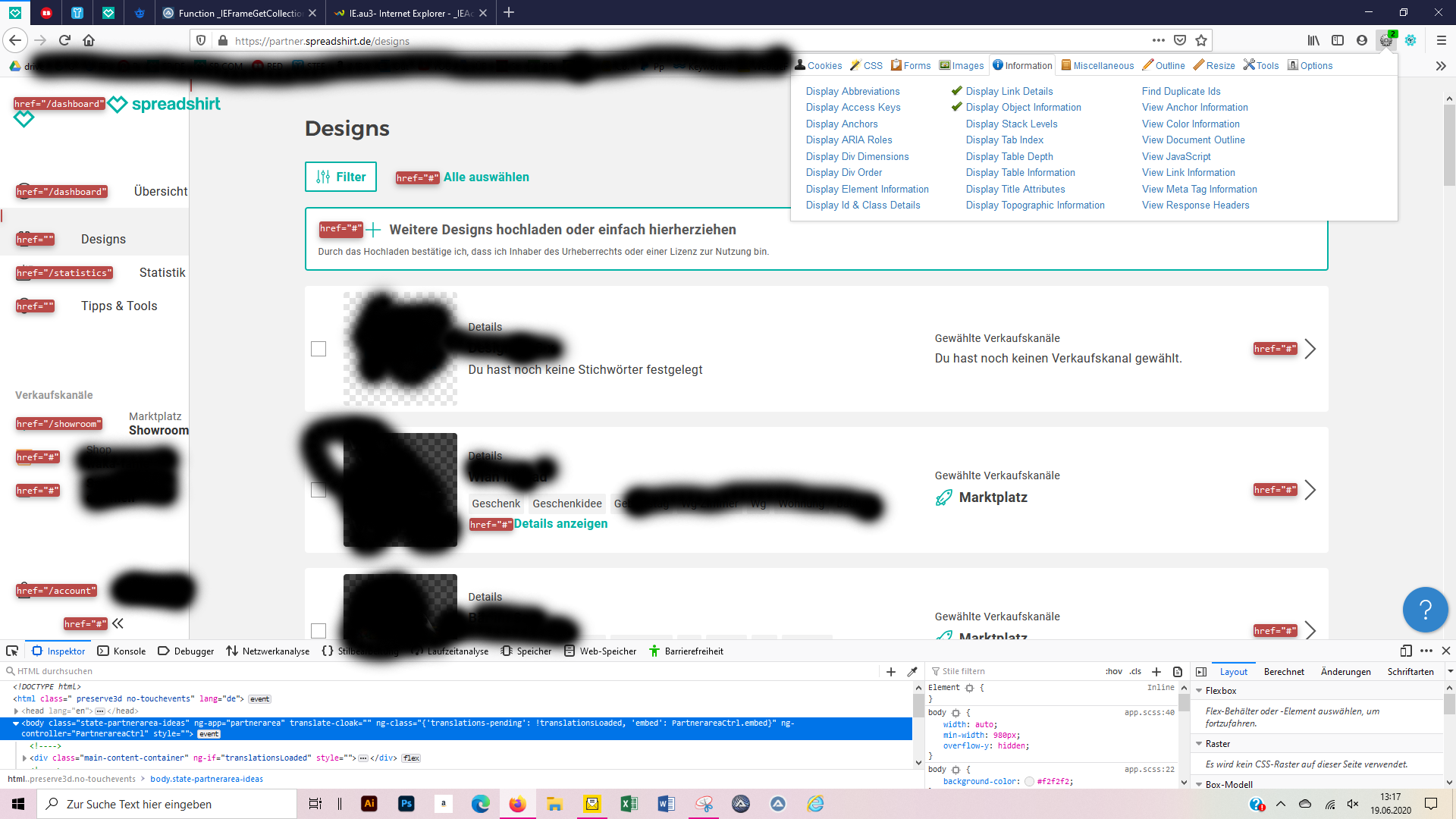Image resolution: width=1456 pixels, height=819 pixels.
Task: Click the Alle auswählen link
Action: point(486,177)
